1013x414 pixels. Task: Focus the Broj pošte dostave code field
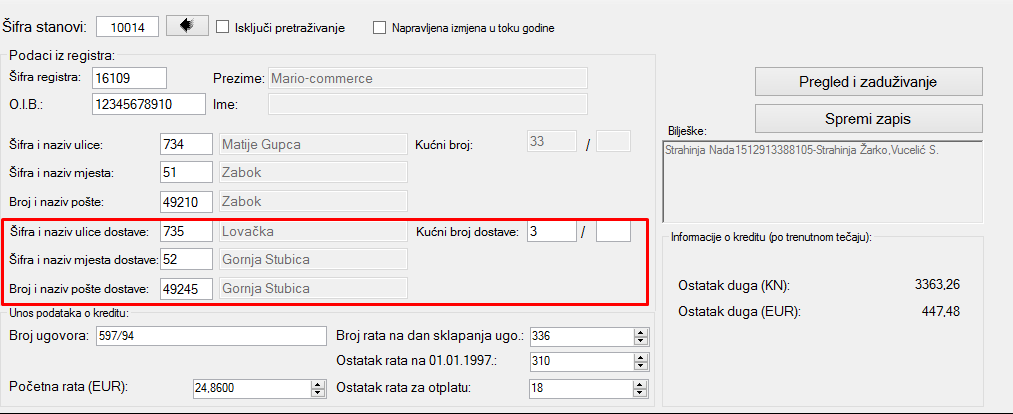pos(186,289)
